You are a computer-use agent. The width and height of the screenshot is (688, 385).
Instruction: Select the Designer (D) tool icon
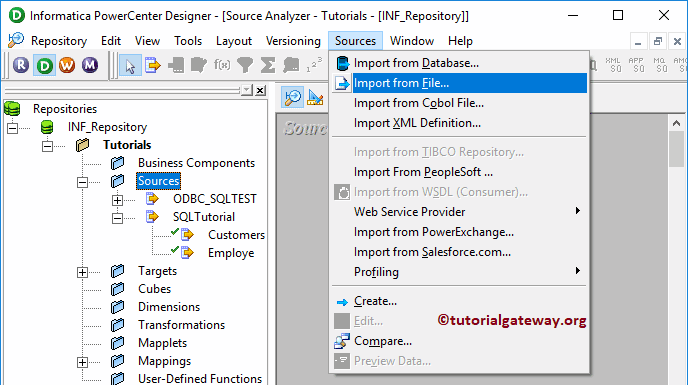44,65
